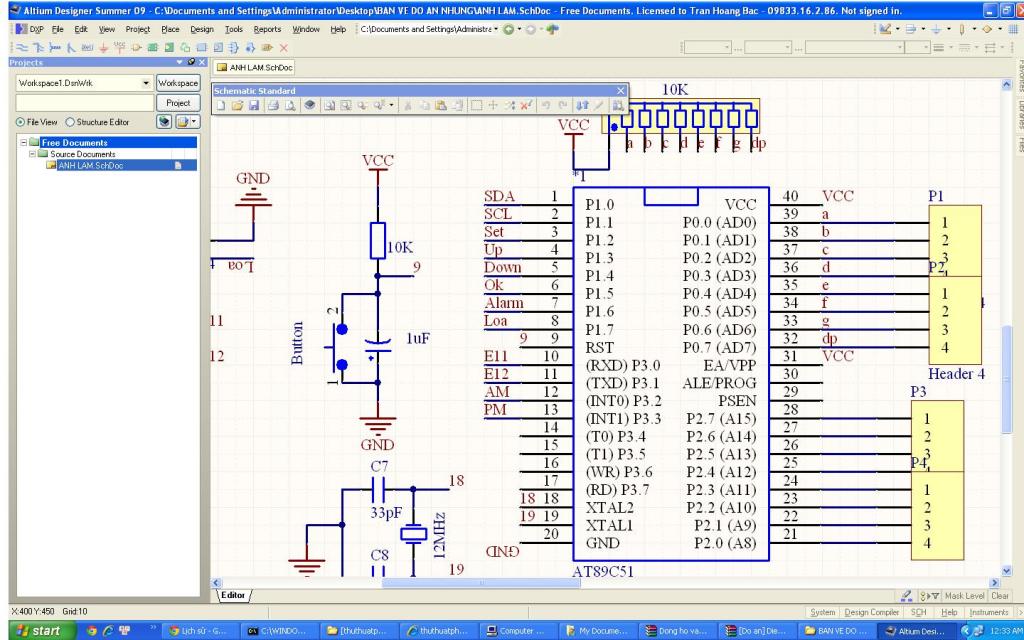Click the Windows Start button
The image size is (1024, 640).
point(36,631)
